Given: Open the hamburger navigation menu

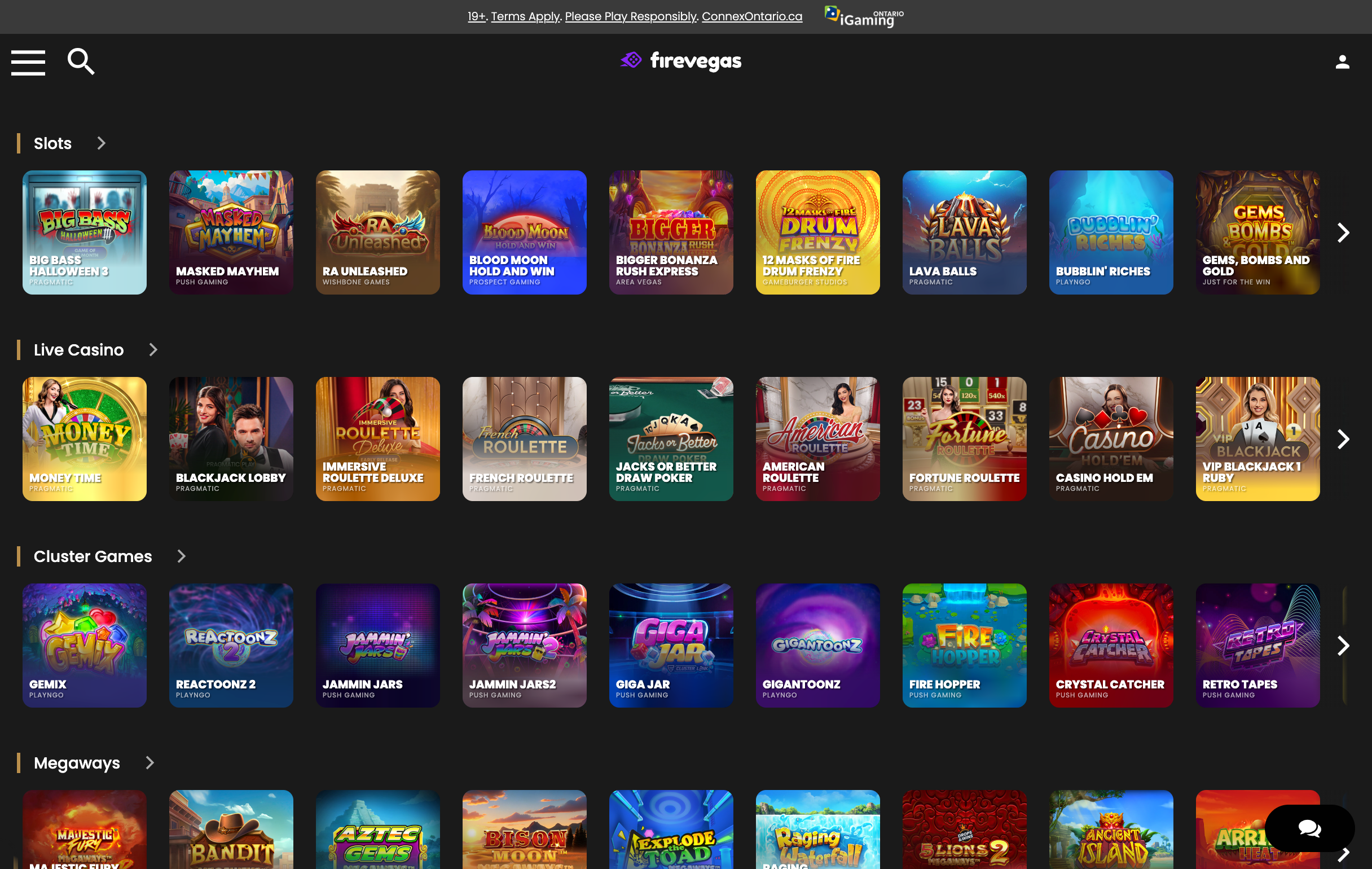Looking at the screenshot, I should point(28,62).
